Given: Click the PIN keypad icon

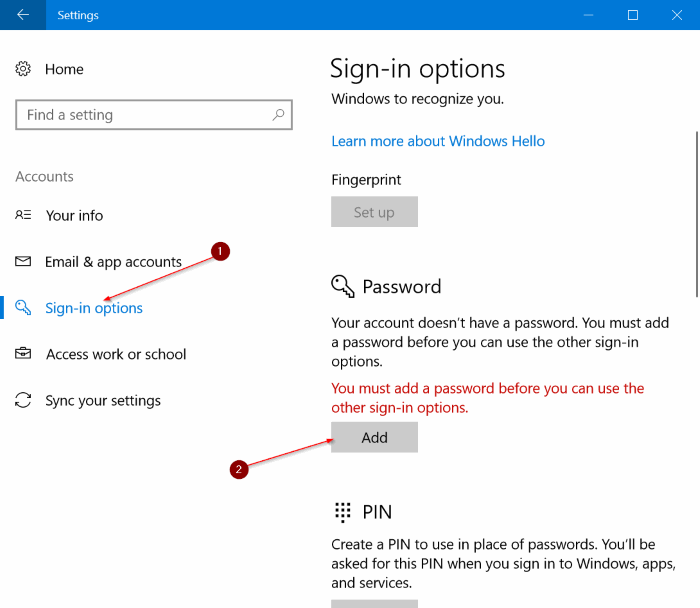Looking at the screenshot, I should coord(343,512).
